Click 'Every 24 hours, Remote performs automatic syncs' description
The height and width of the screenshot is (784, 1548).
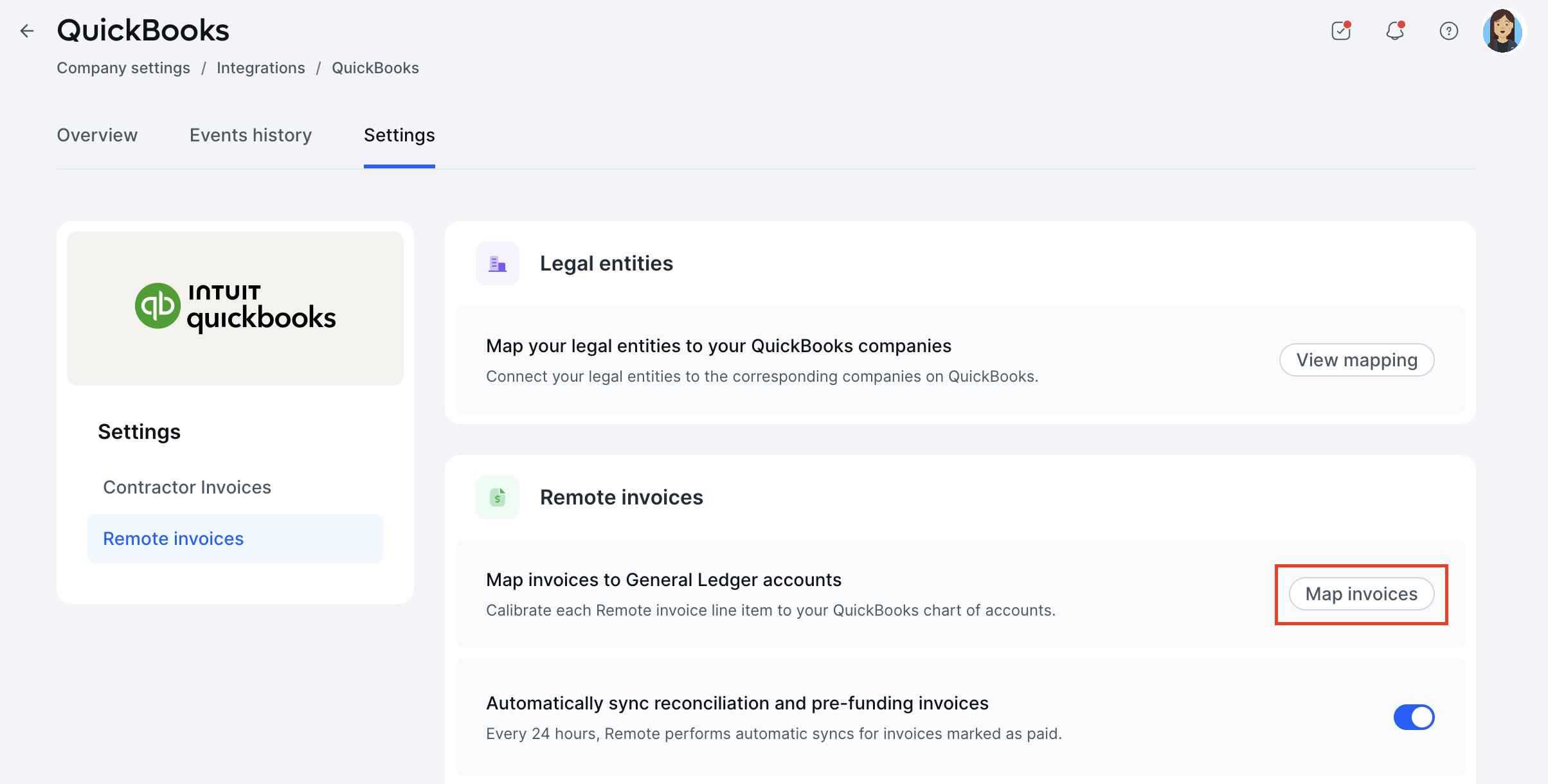click(774, 734)
